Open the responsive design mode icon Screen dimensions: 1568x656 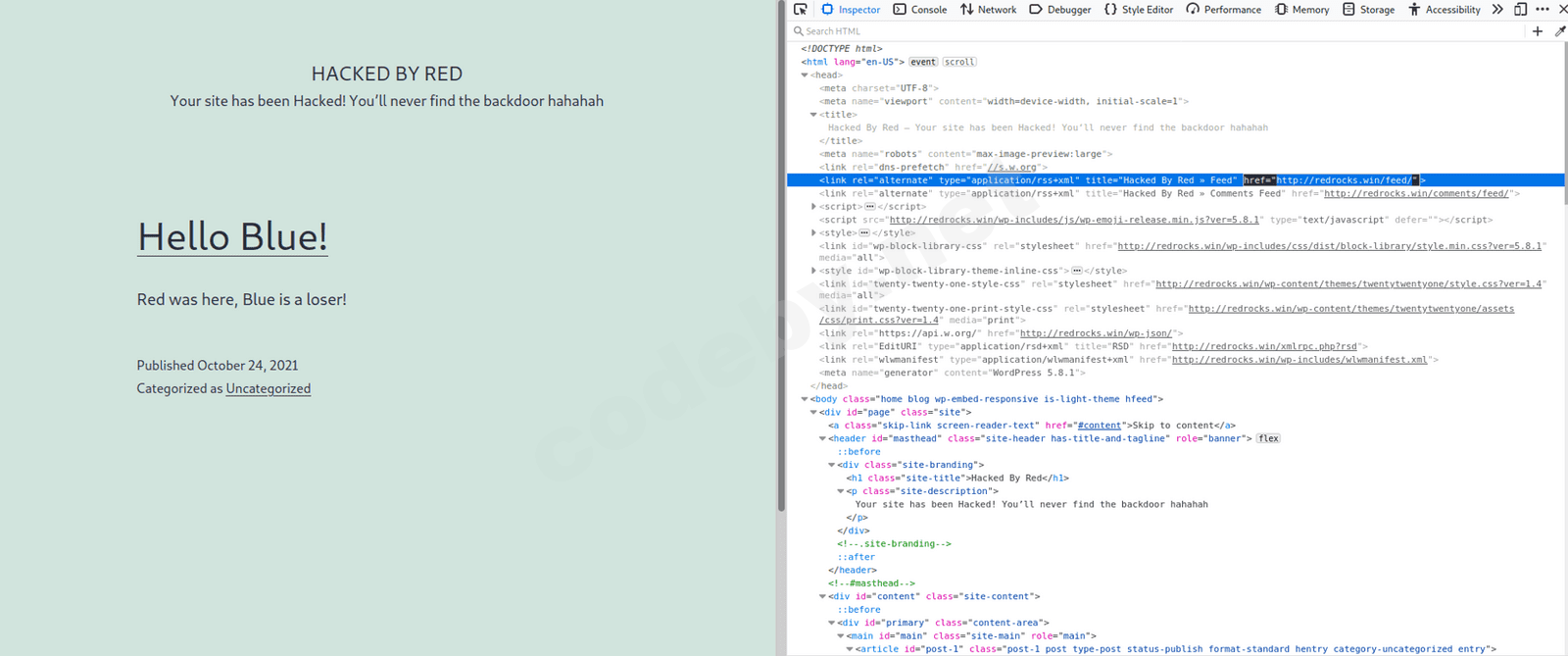(1520, 9)
